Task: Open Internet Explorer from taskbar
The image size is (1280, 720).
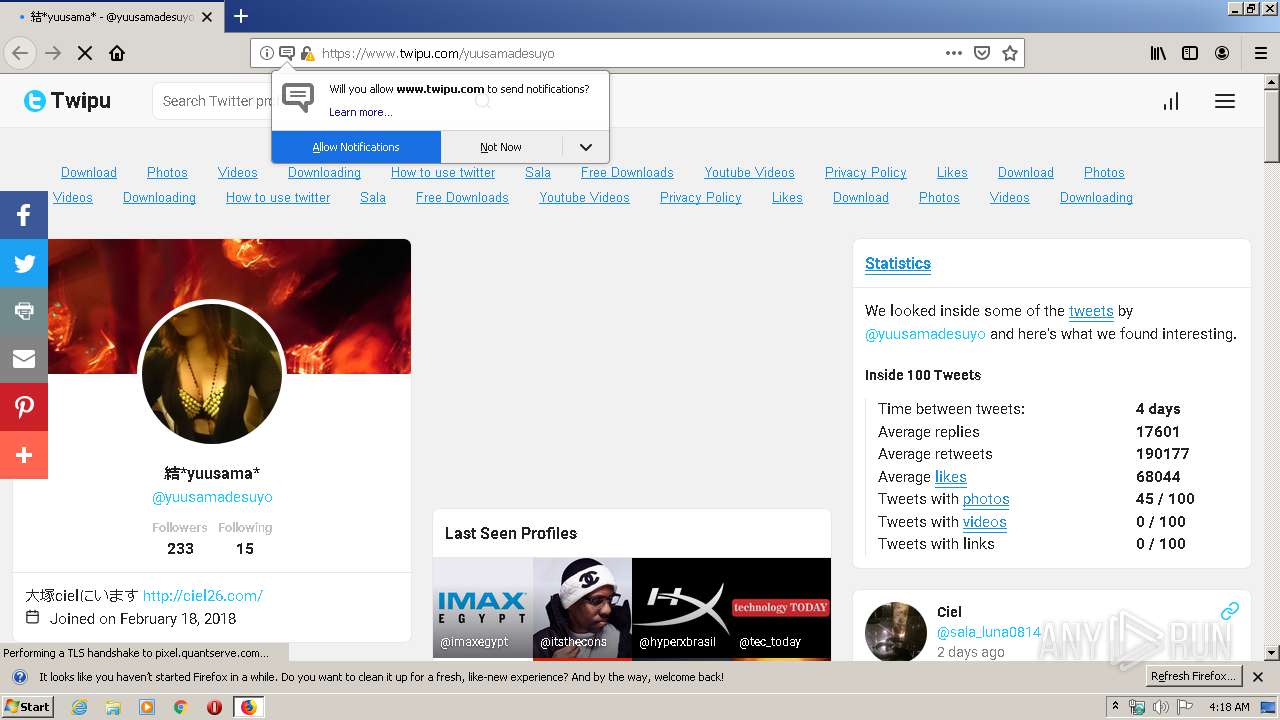Action: click(x=79, y=707)
